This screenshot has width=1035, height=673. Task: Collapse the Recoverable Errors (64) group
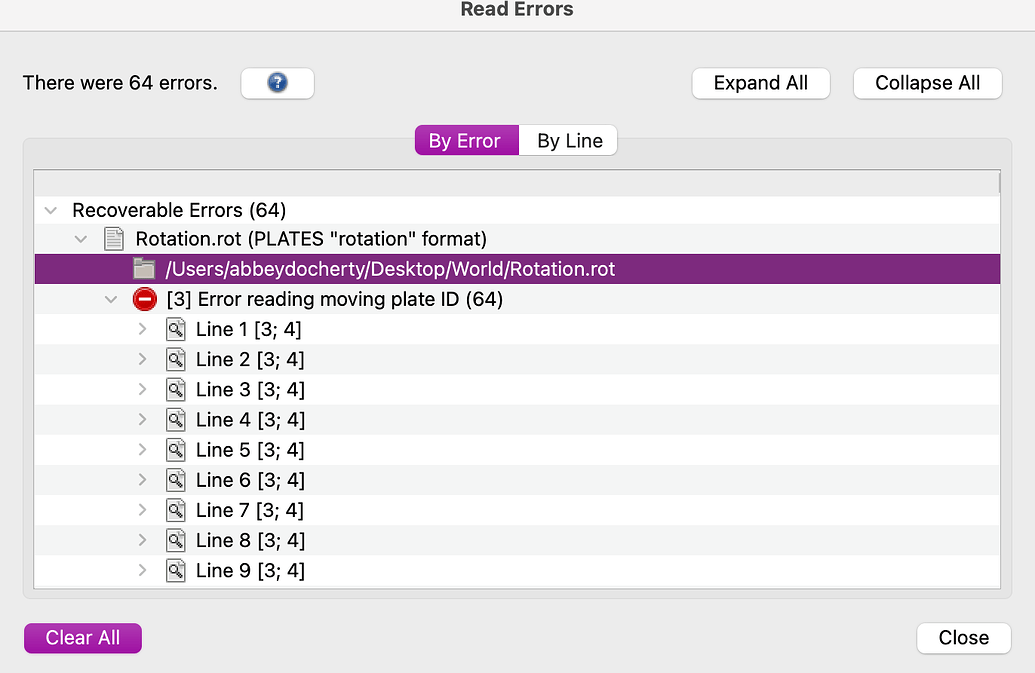point(51,210)
